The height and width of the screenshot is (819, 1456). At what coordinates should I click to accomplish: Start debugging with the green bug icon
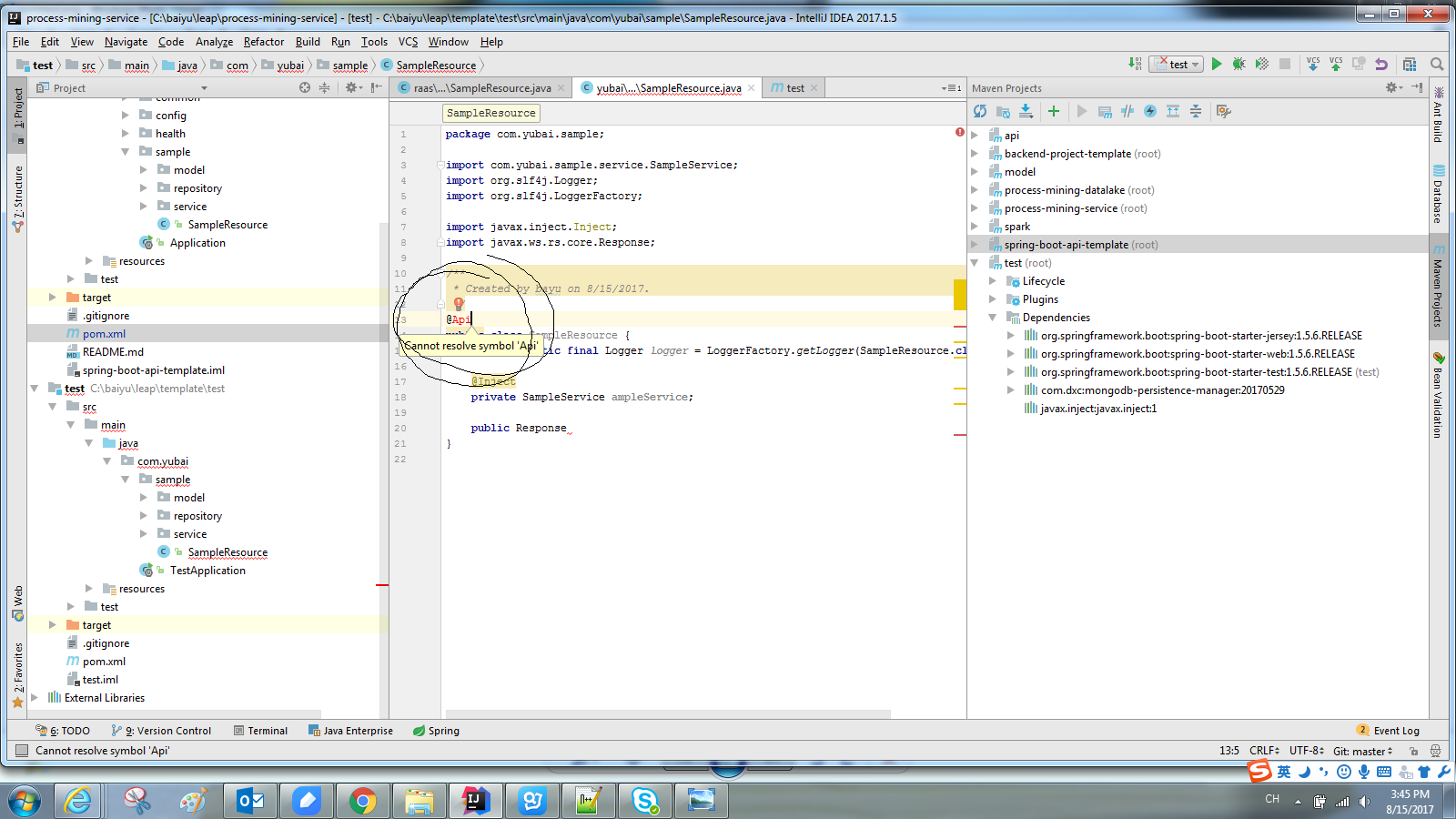point(1239,64)
